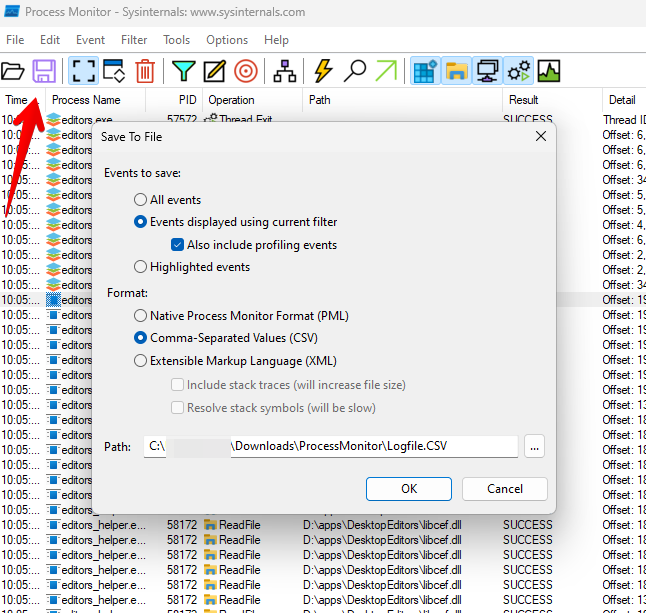646x613 pixels.
Task: Open the File menu
Action: [x=15, y=40]
